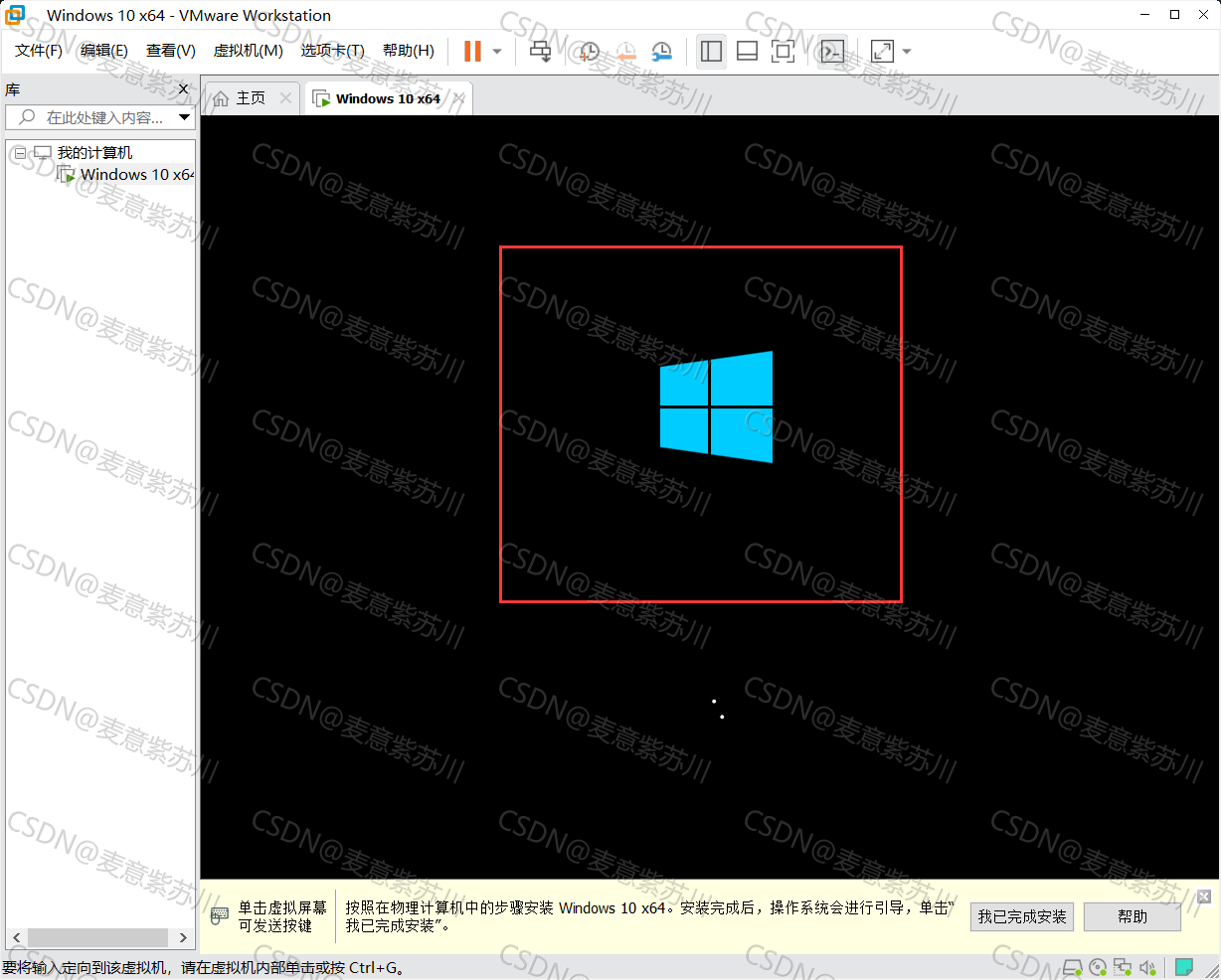Click the 帮助 button in the info bar
The height and width of the screenshot is (980, 1221).
pos(1133,916)
